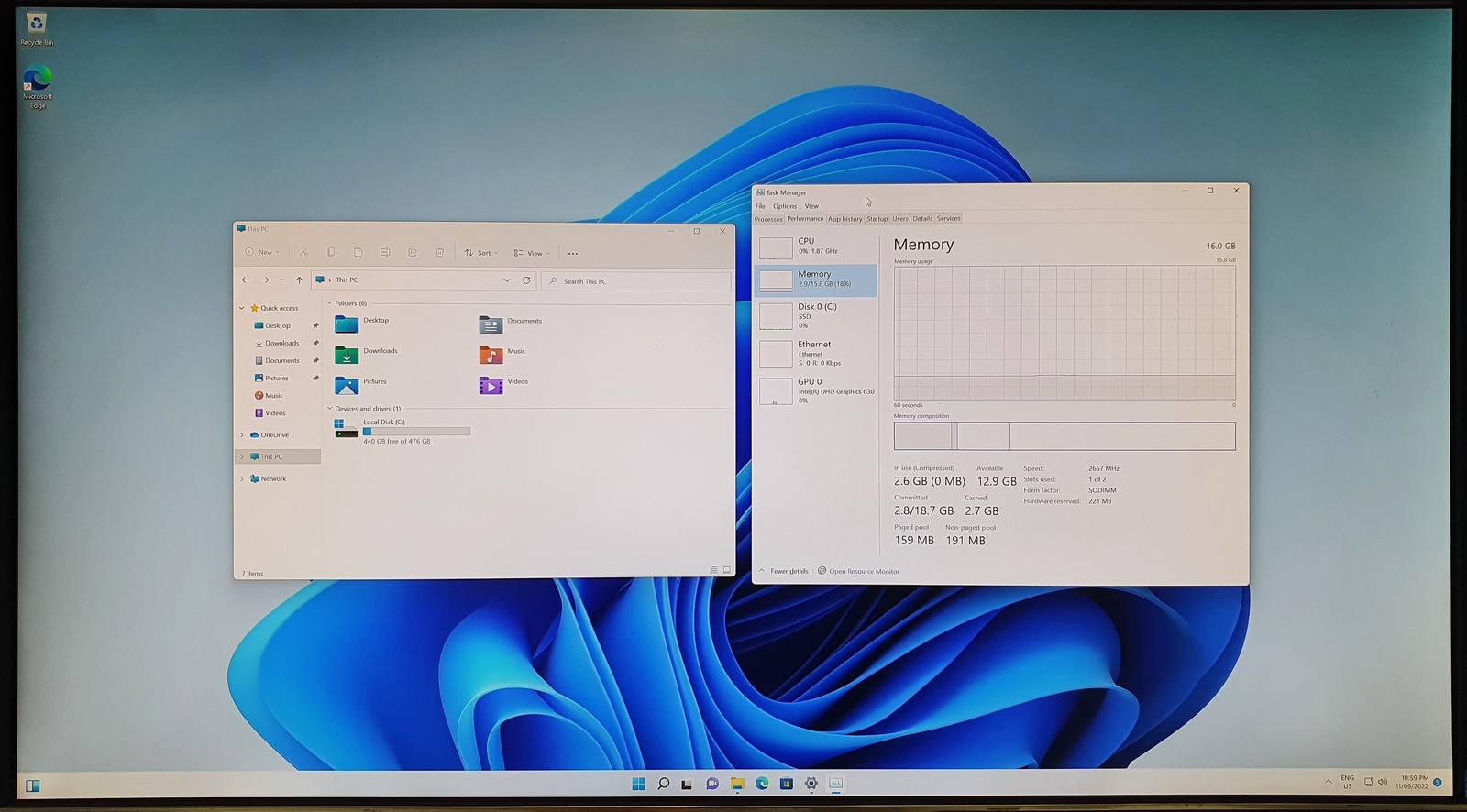The height and width of the screenshot is (812, 1467).
Task: Open the Recent locations chevron beside Forward
Action: pos(281,280)
